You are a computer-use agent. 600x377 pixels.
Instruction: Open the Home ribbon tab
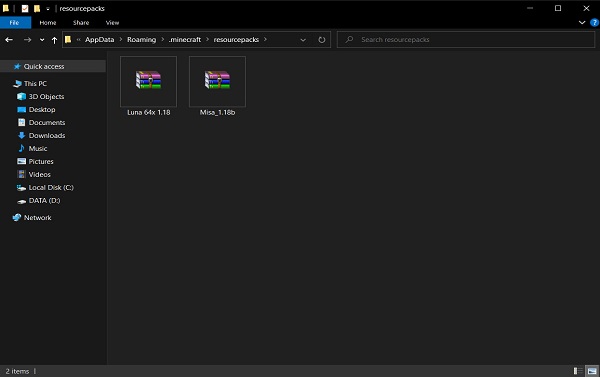pyautogui.click(x=48, y=23)
